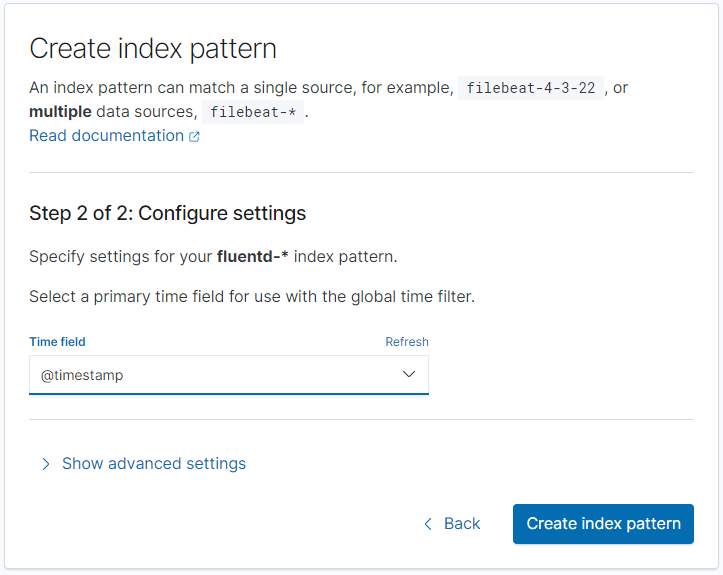The image size is (723, 575).
Task: Click the primary time field instruction text
Action: click(251, 297)
